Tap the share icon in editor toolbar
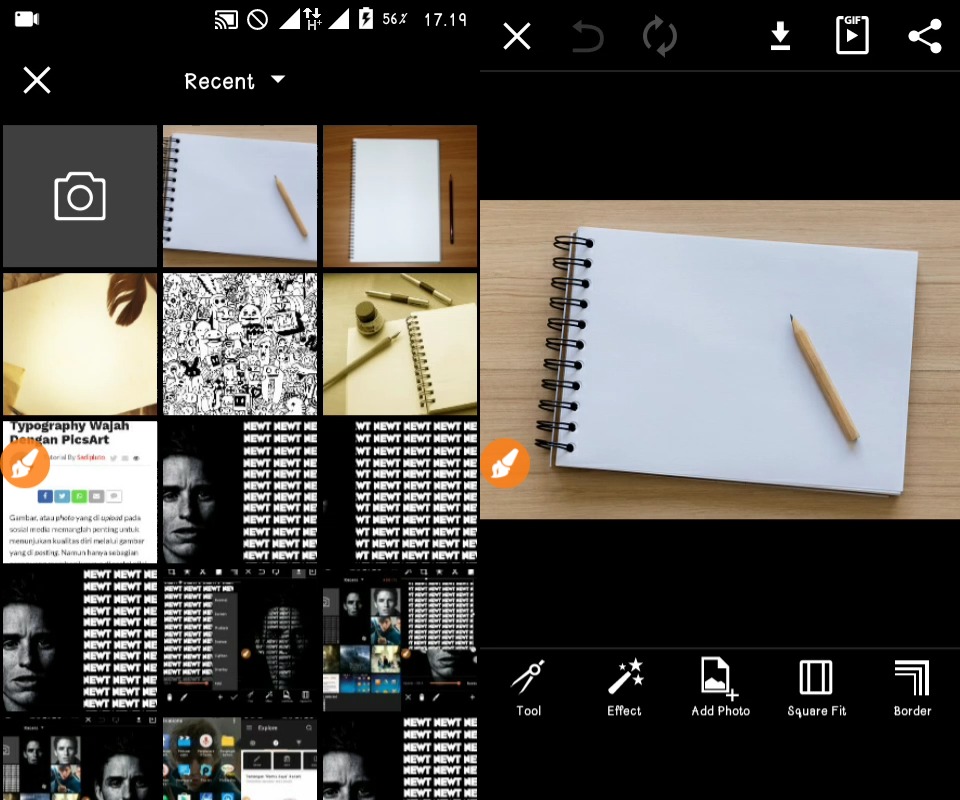 coord(925,37)
